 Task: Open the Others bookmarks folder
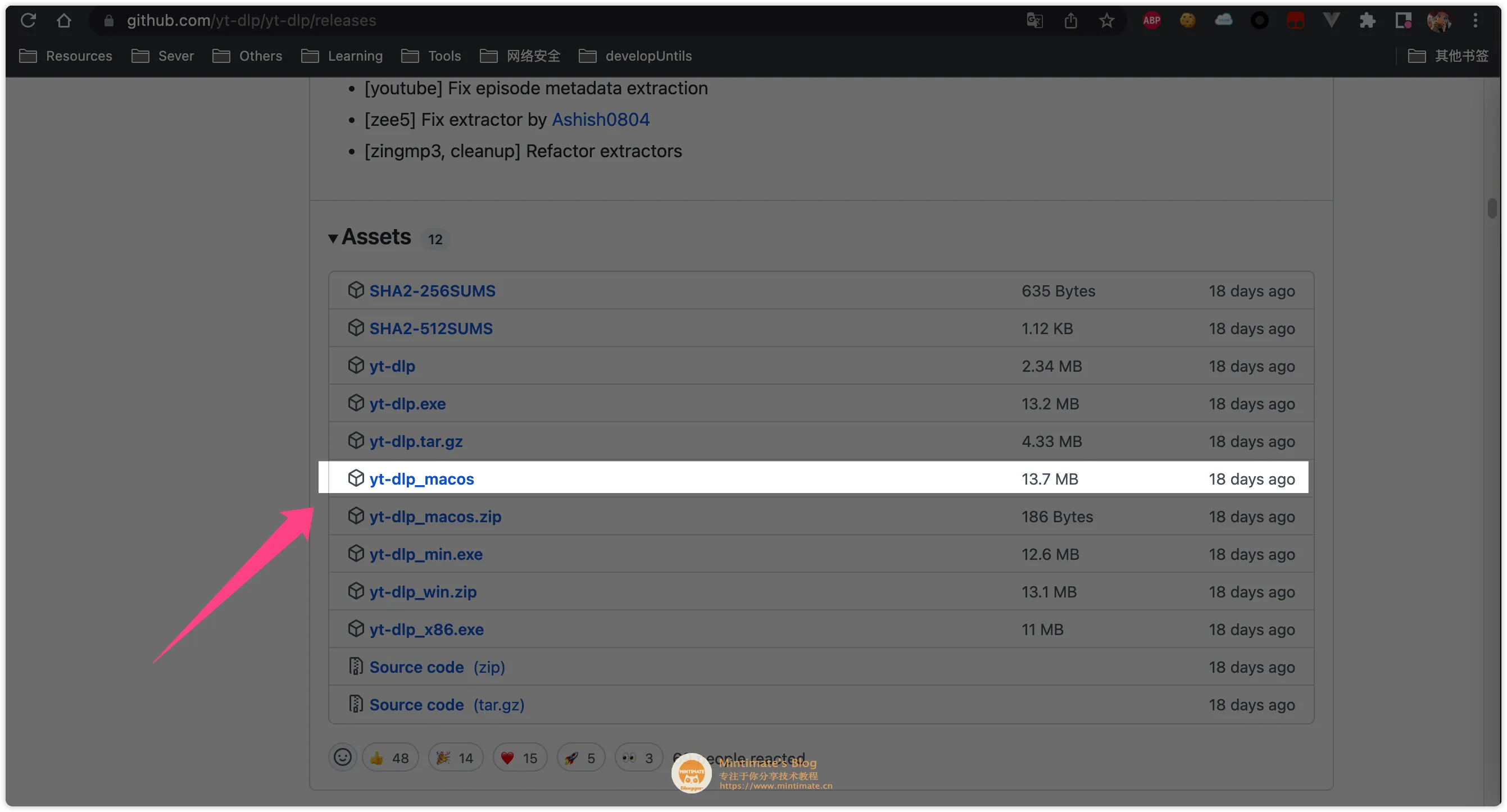click(247, 56)
